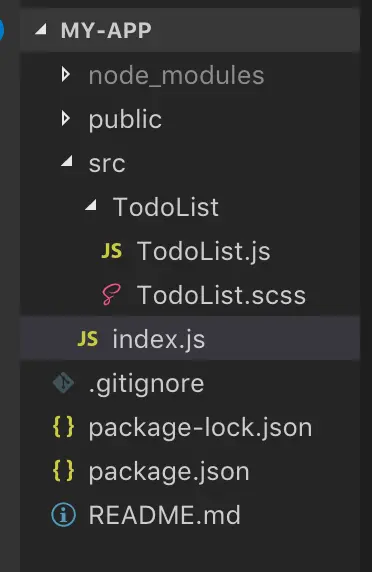Click the braces icon beside package.json
This screenshot has width=372, height=572.
coord(63,471)
